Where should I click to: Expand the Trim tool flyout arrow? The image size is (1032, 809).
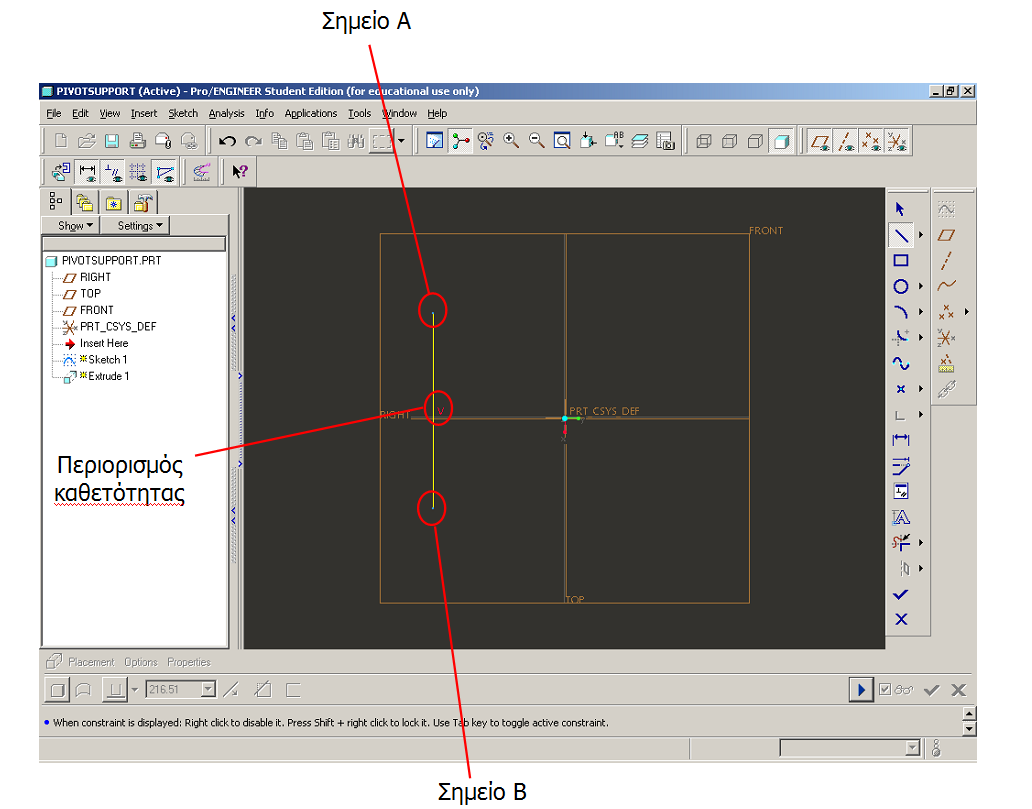click(x=921, y=542)
